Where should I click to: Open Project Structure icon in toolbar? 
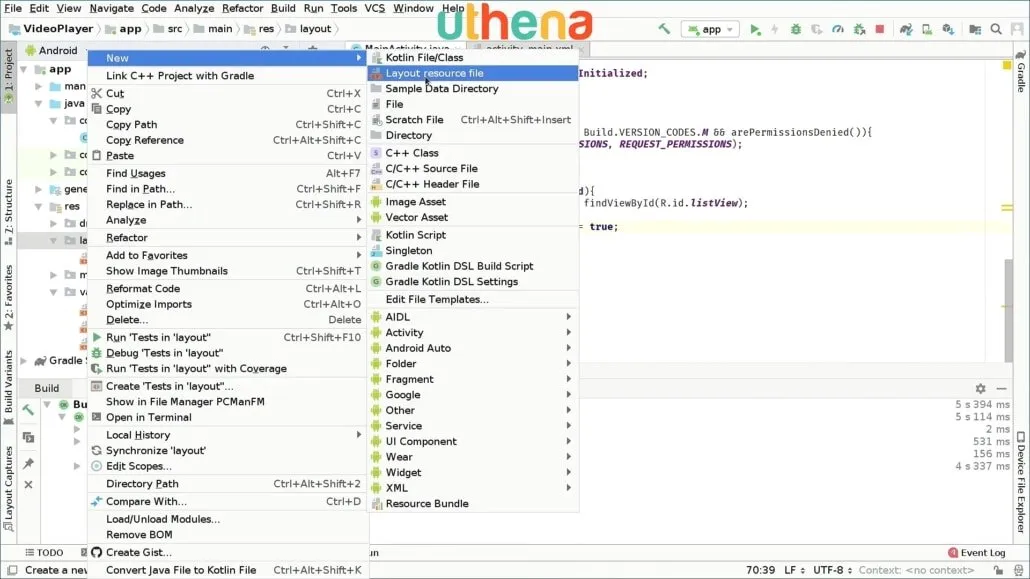tap(975, 30)
